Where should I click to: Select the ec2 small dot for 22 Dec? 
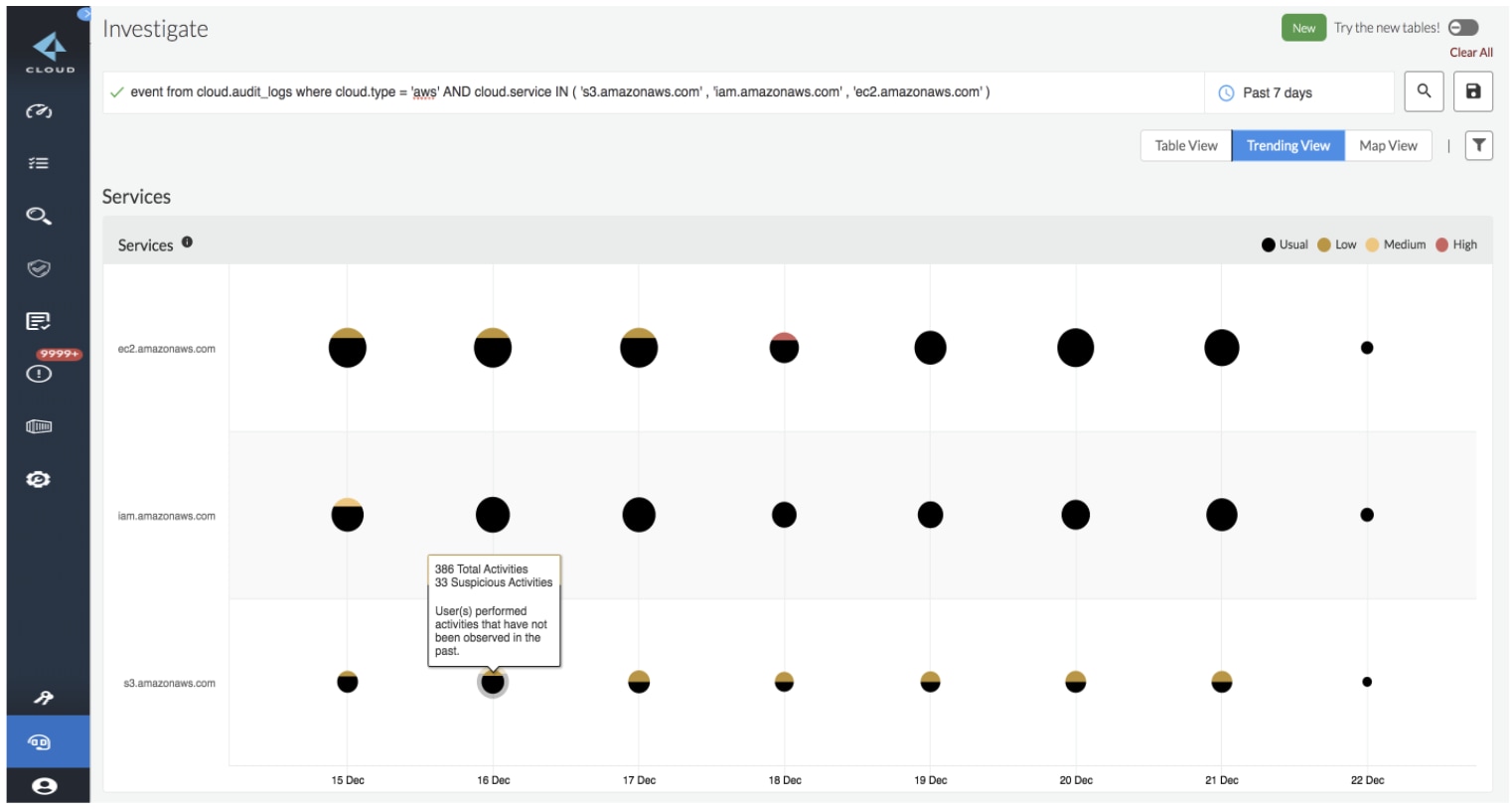pyautogui.click(x=1367, y=348)
